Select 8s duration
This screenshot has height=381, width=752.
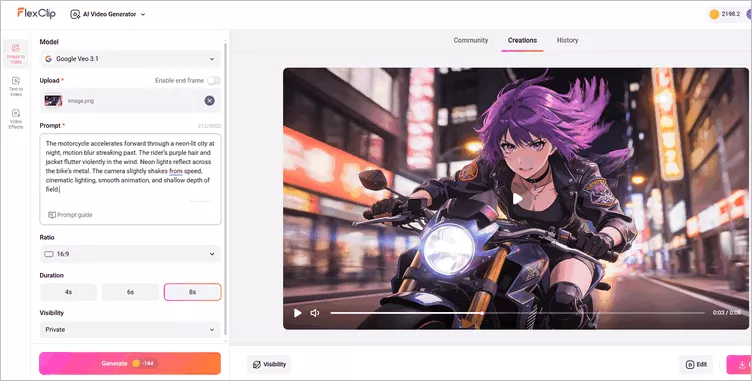(x=192, y=292)
